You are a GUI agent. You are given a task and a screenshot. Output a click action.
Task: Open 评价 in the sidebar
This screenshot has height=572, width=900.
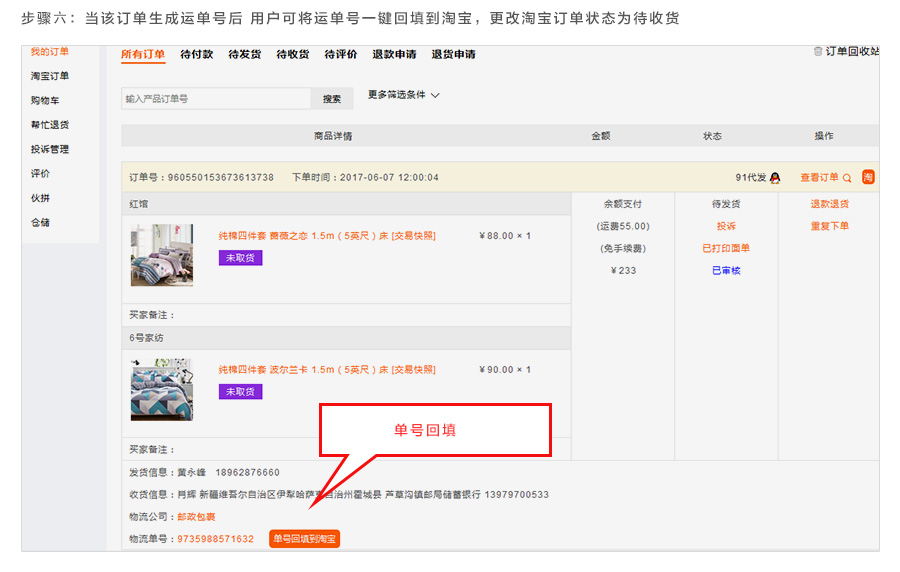40,173
